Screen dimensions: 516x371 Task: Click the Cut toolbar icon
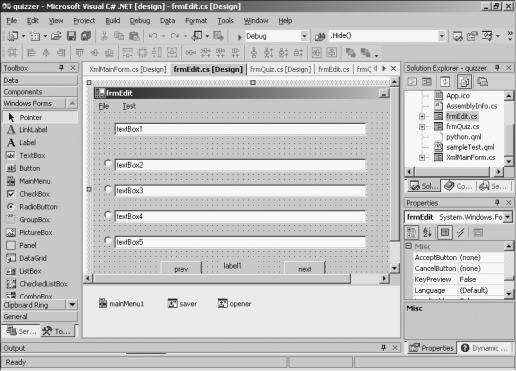click(x=104, y=36)
